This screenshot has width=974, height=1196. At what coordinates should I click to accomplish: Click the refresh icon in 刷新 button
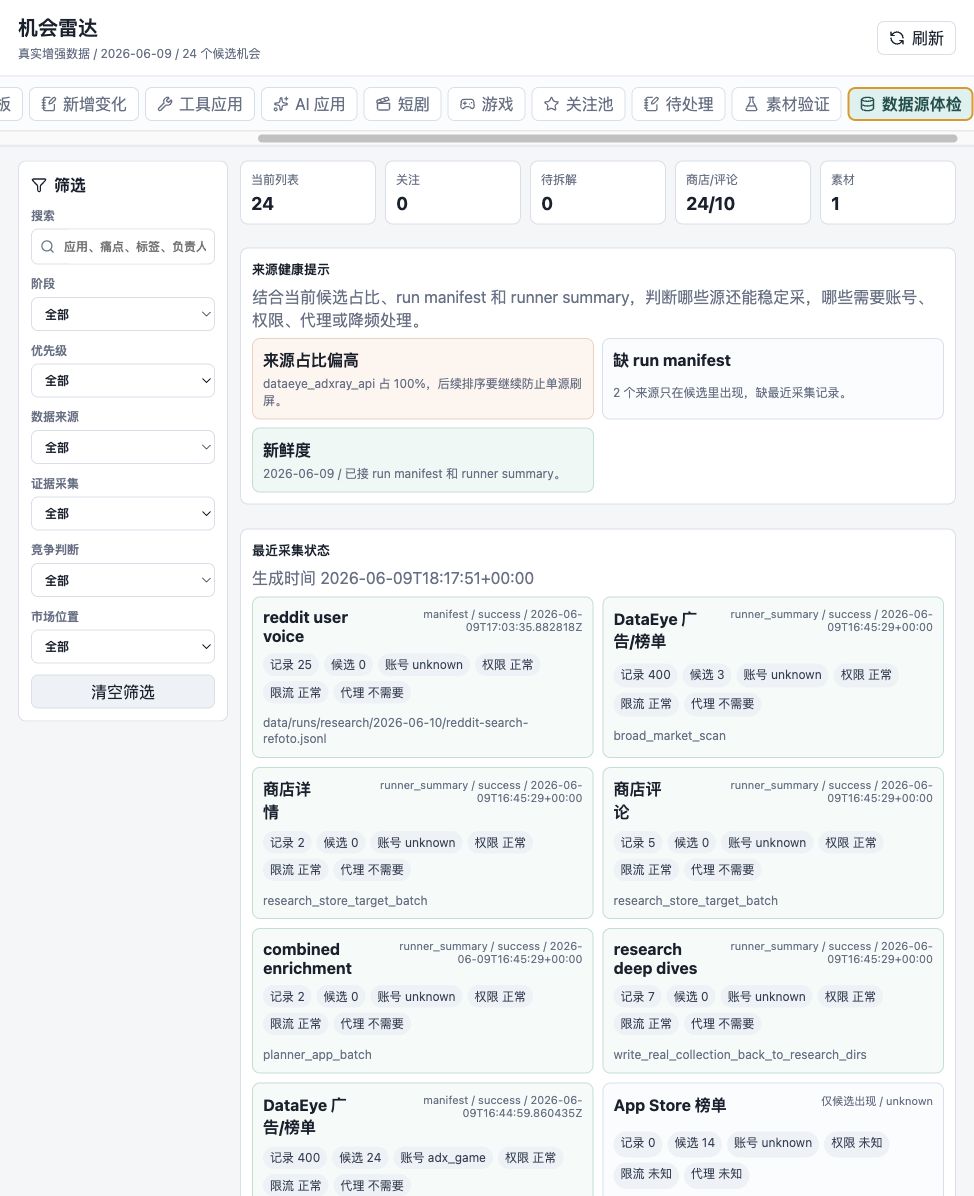pos(897,38)
